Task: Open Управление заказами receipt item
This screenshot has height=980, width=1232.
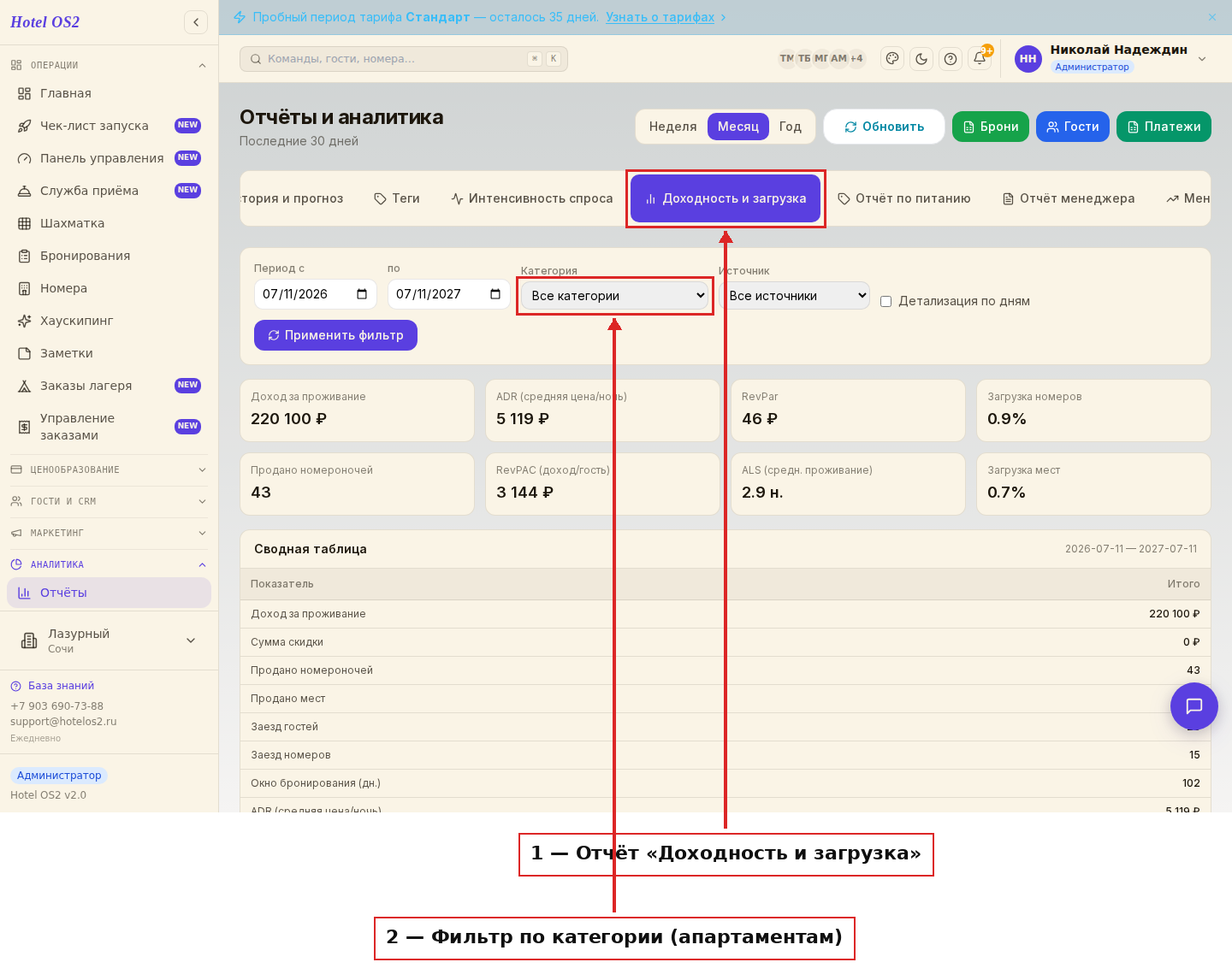Action: pyautogui.click(x=110, y=427)
